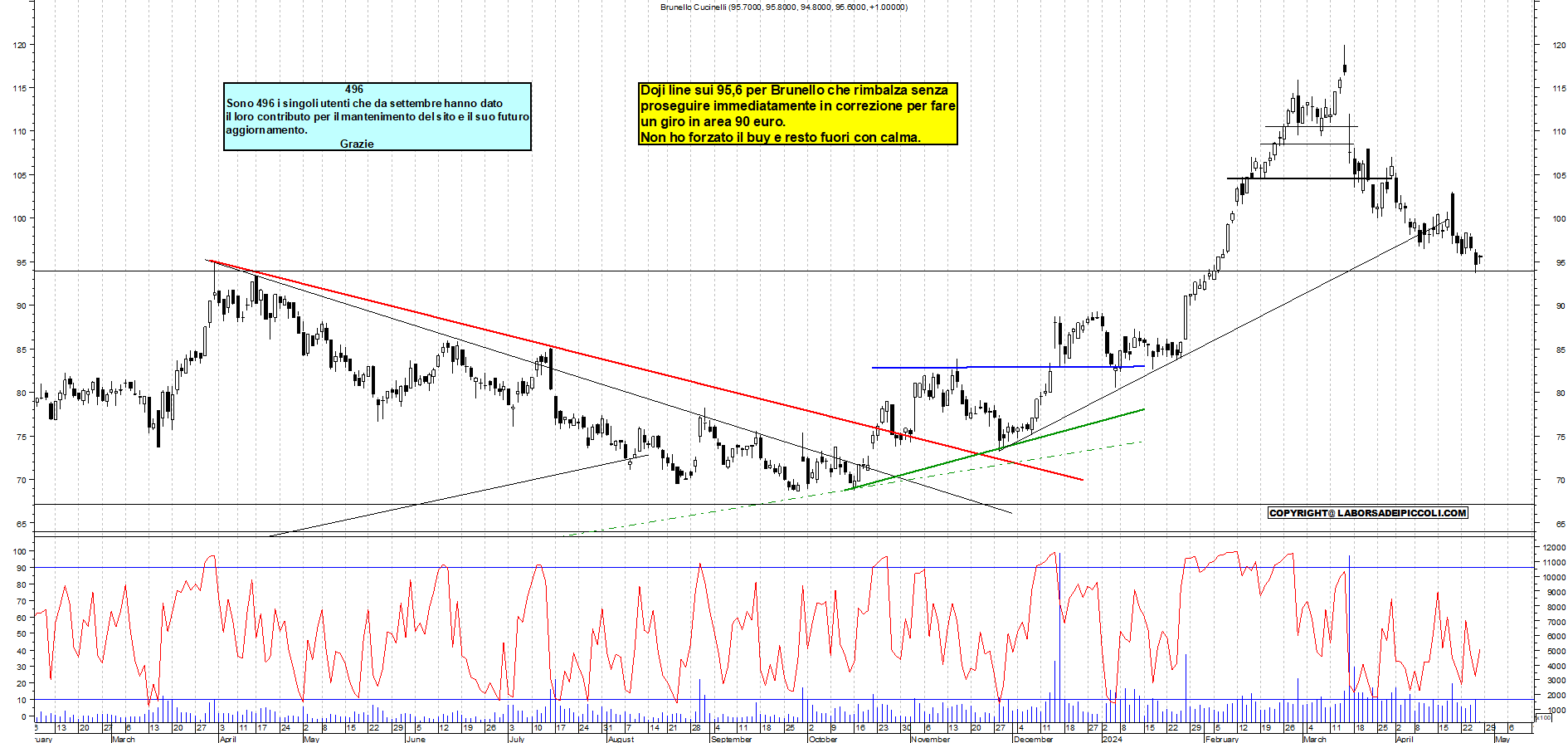Click the 'December' month label
Viewport: 1568px width, 743px height.
click(x=1034, y=739)
